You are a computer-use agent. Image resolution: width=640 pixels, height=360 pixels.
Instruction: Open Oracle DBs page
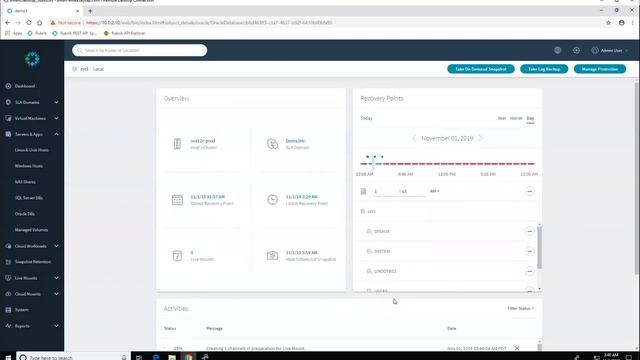(x=24, y=214)
